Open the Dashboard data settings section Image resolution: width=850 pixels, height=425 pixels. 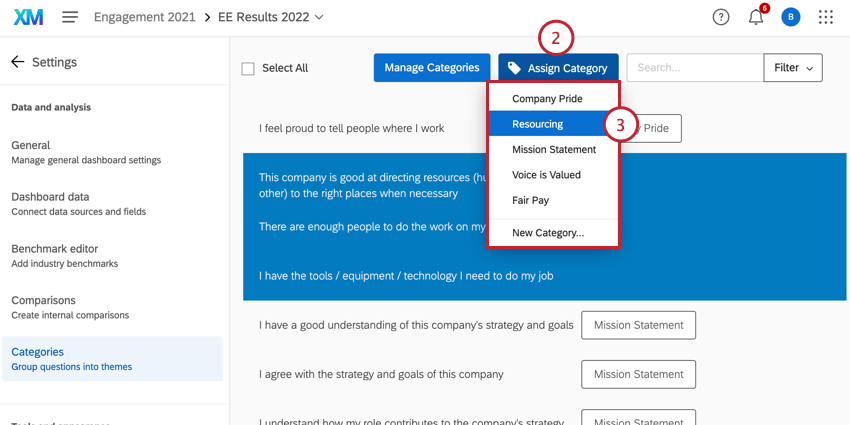(x=50, y=197)
